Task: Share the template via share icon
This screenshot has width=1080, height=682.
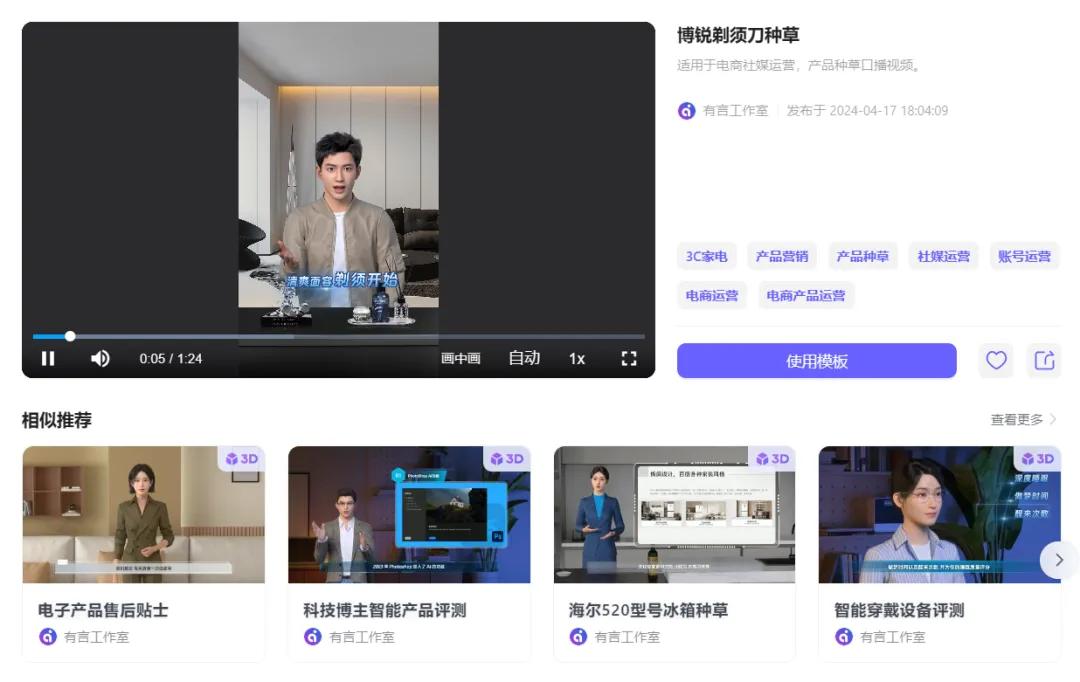Action: coord(1044,361)
